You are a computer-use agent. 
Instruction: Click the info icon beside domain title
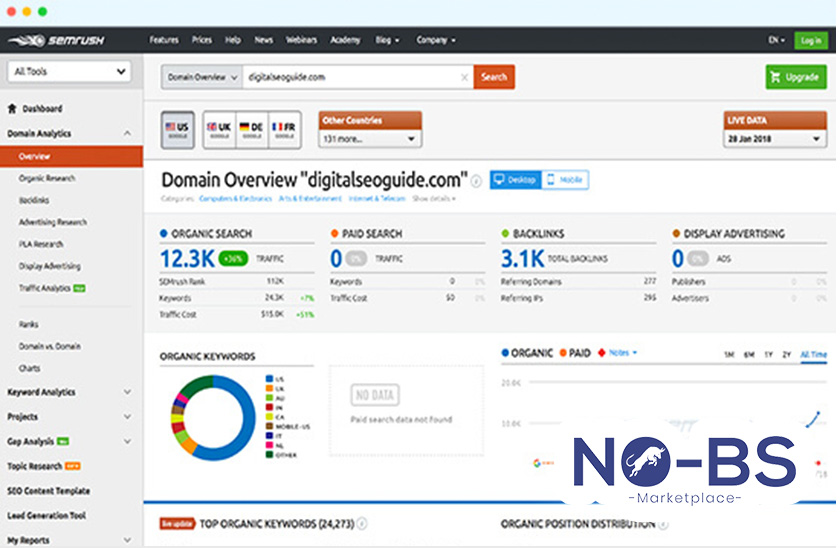(476, 182)
